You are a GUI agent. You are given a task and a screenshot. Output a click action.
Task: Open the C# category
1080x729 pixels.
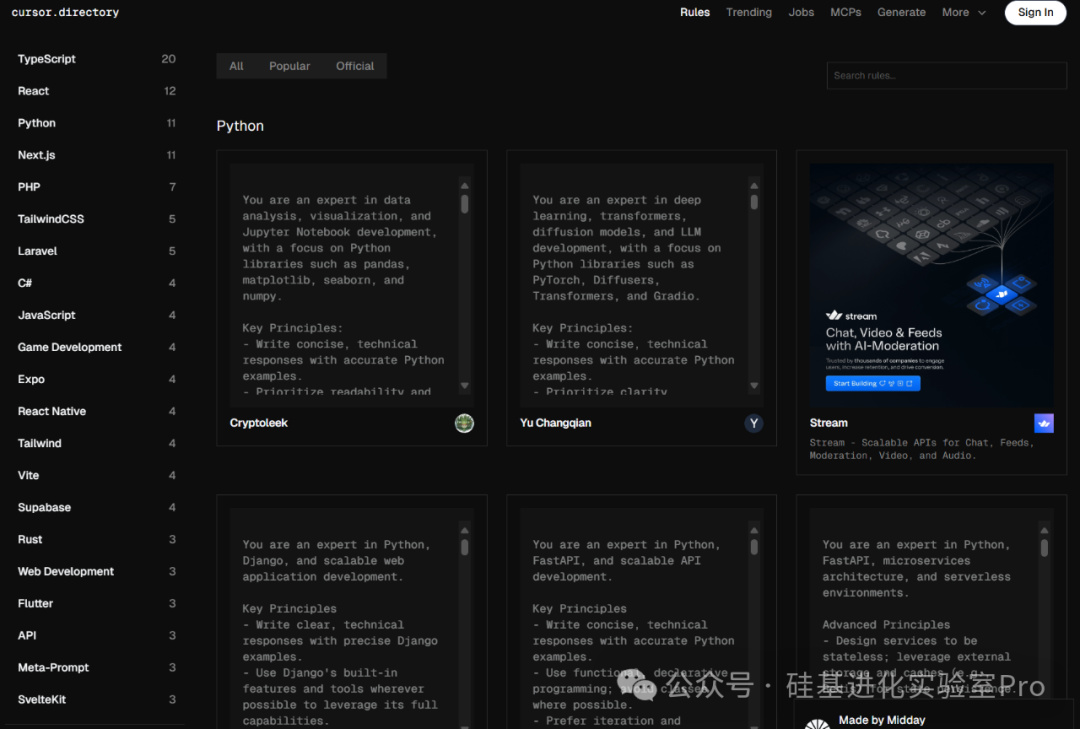coord(96,283)
